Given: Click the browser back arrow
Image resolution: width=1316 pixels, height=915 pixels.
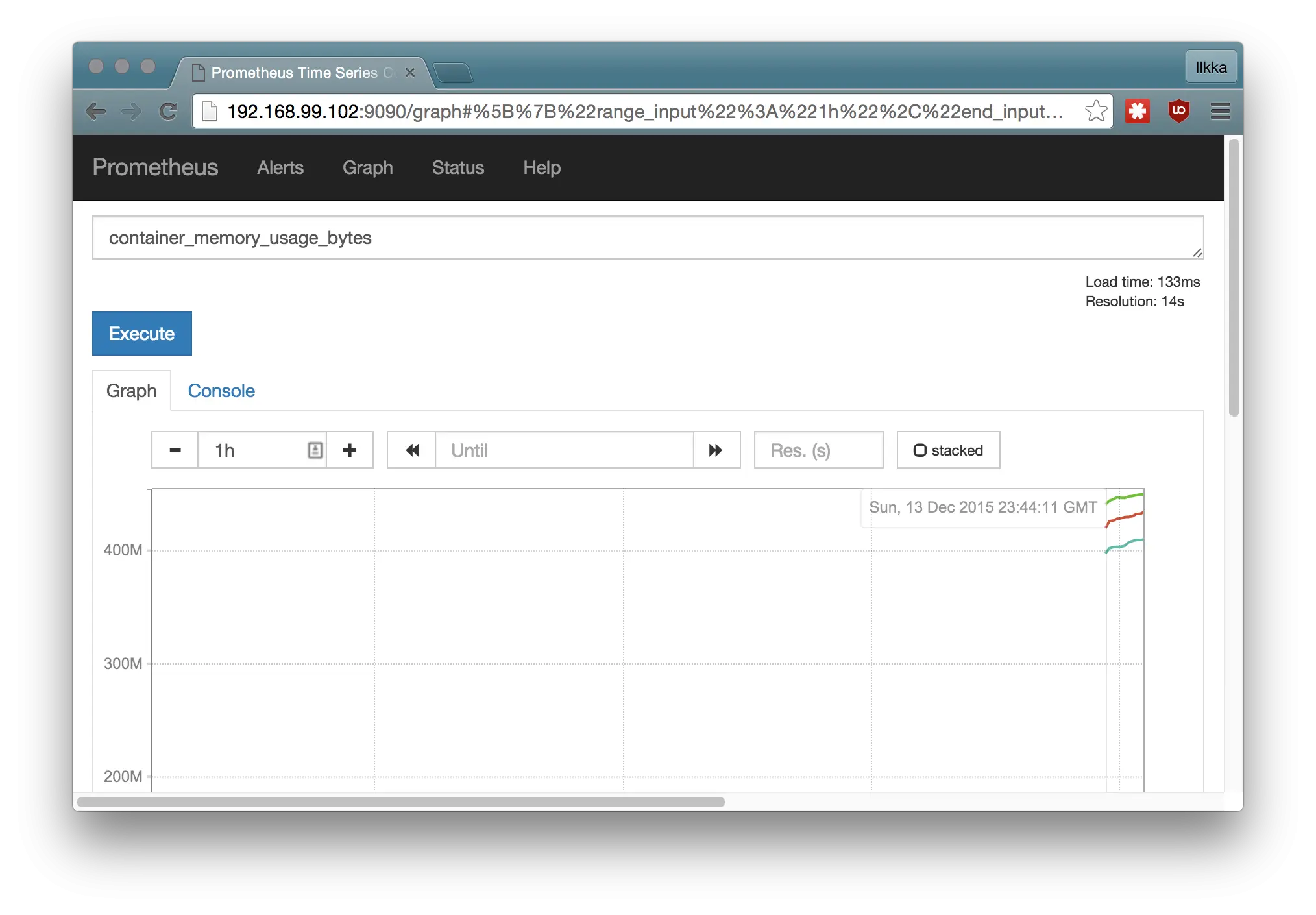Looking at the screenshot, I should click(x=96, y=112).
